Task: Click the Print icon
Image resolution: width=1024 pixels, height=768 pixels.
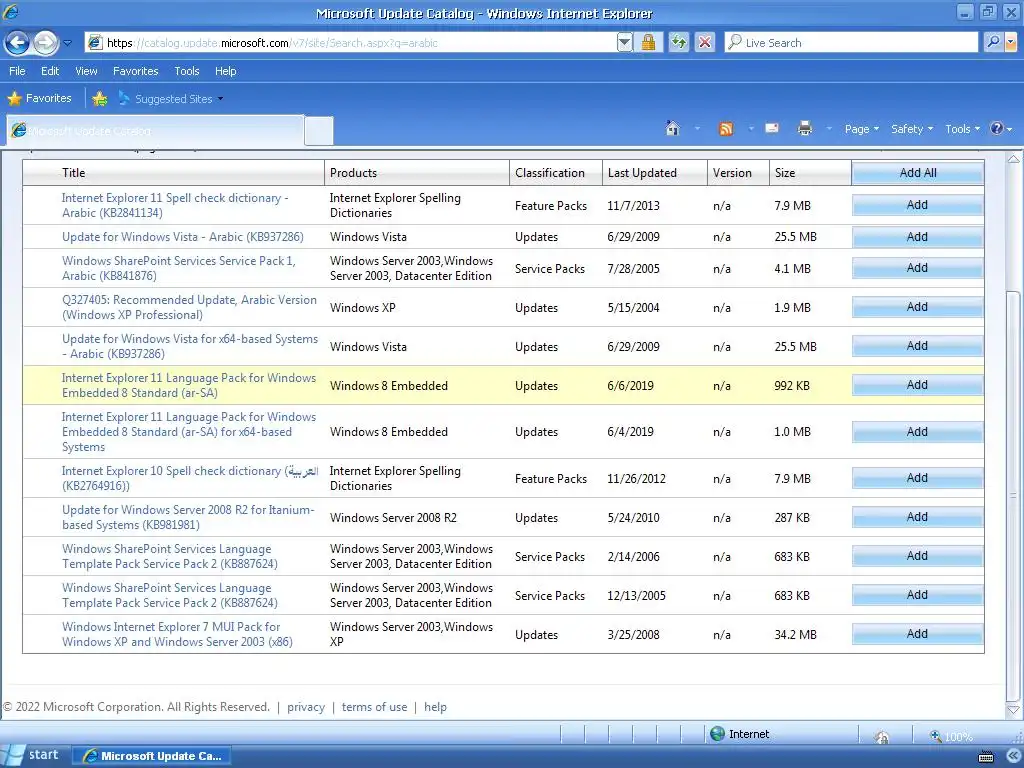Action: 805,129
